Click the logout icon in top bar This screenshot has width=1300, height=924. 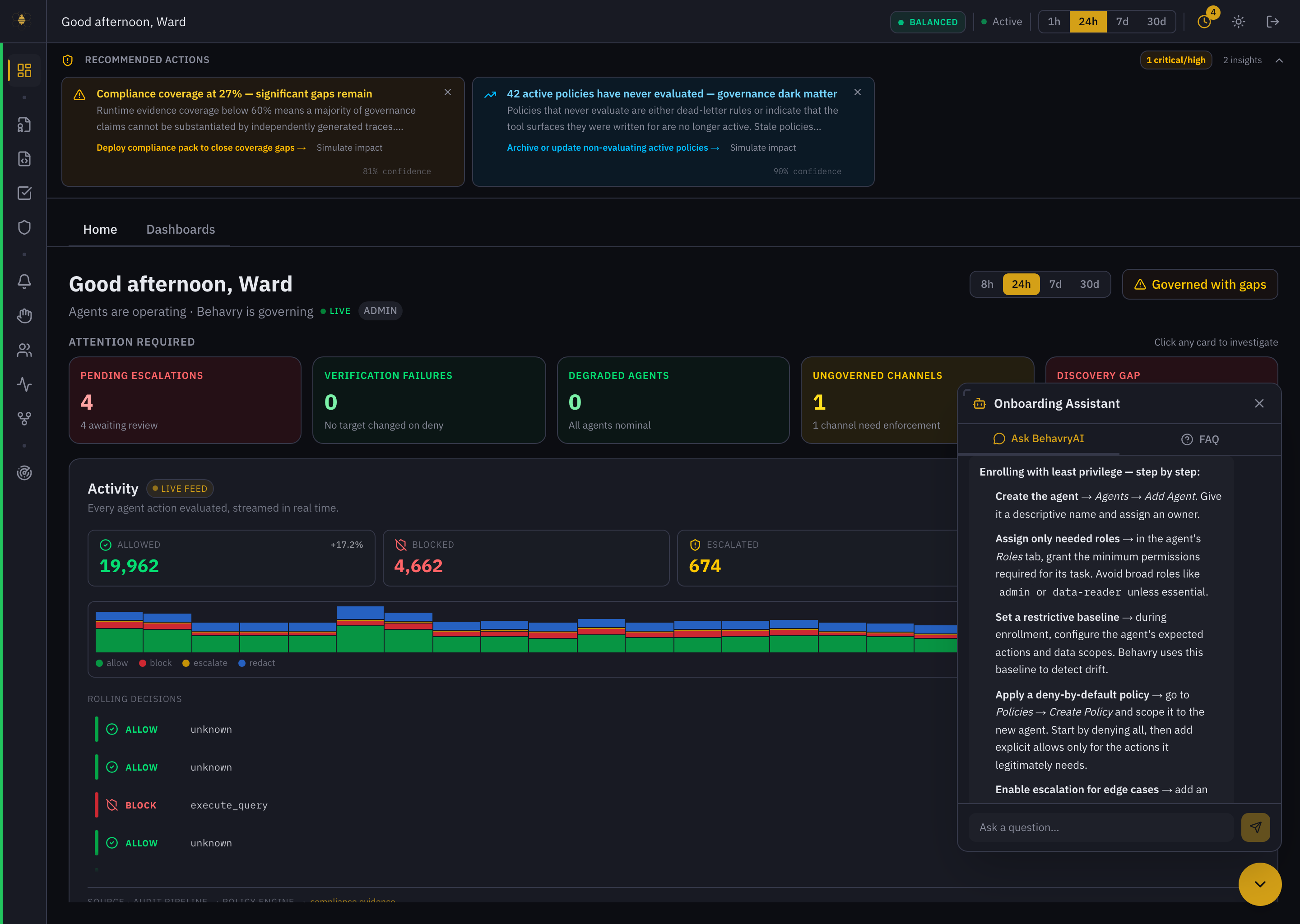tap(1272, 22)
